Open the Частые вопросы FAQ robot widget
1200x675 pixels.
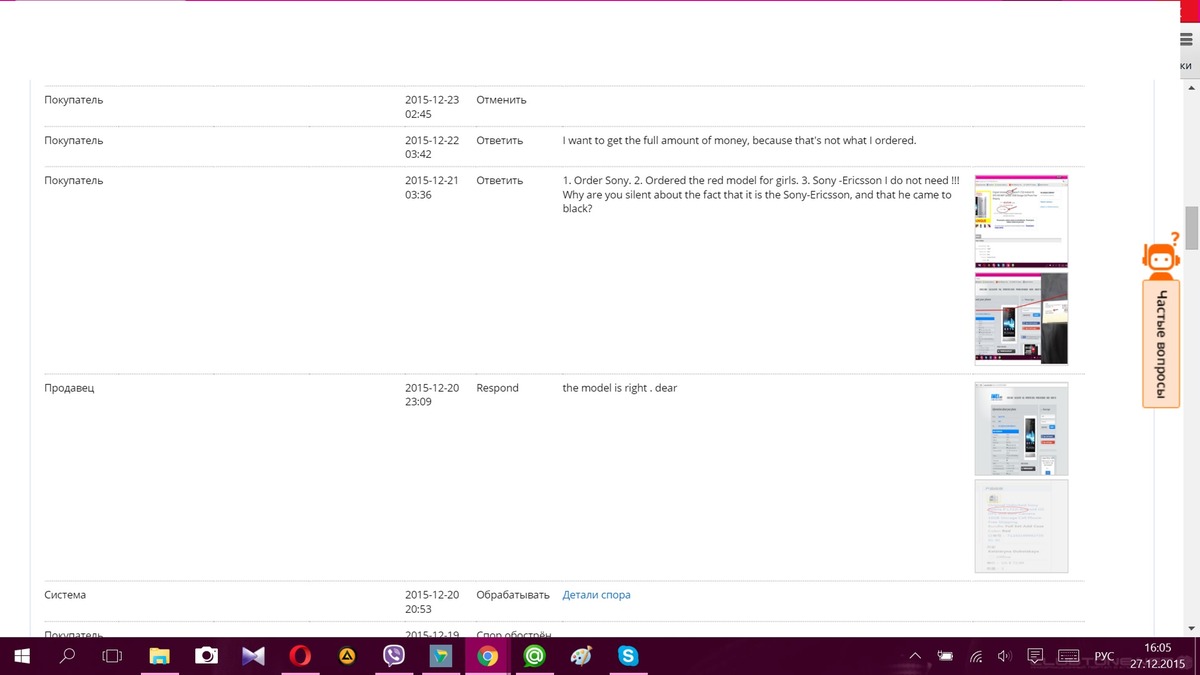(1160, 320)
